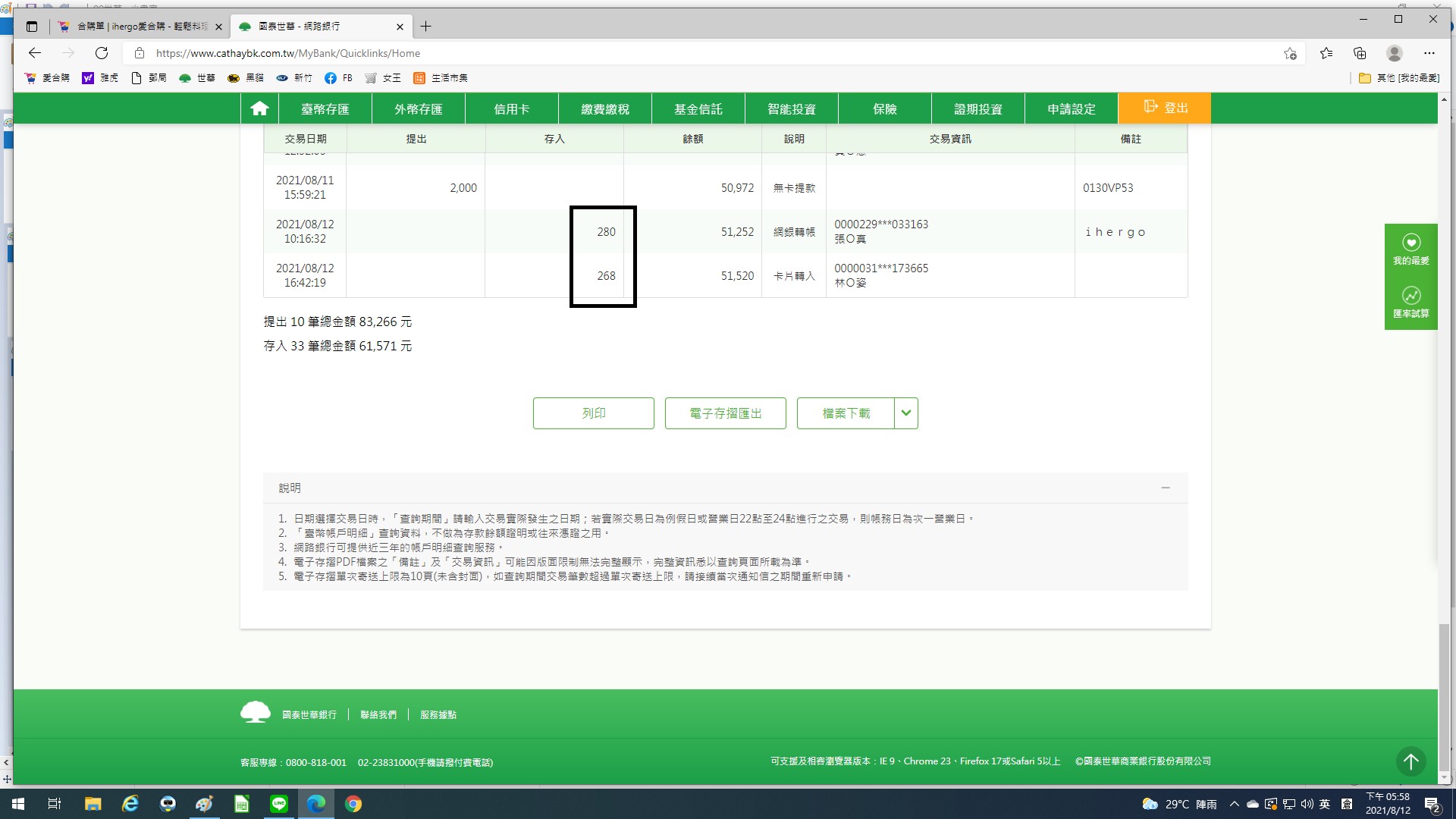Screen dimensions: 1456x819
Task: Click the browser refresh icon
Action: tap(102, 53)
